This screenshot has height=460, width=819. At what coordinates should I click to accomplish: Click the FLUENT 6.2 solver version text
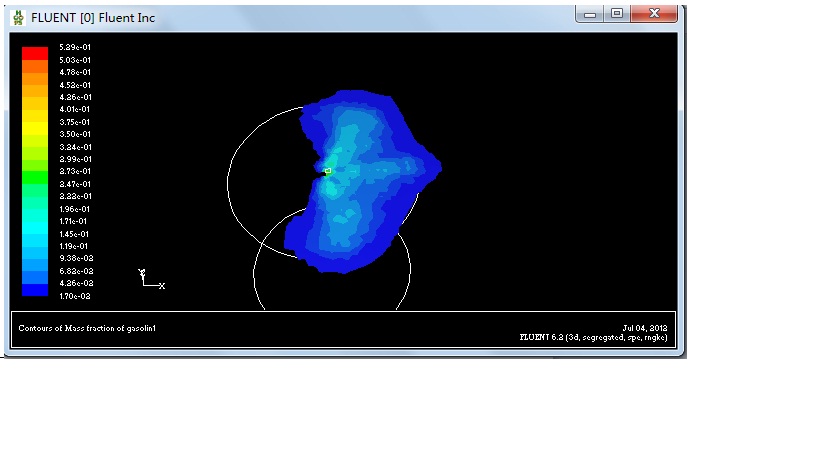pos(592,338)
